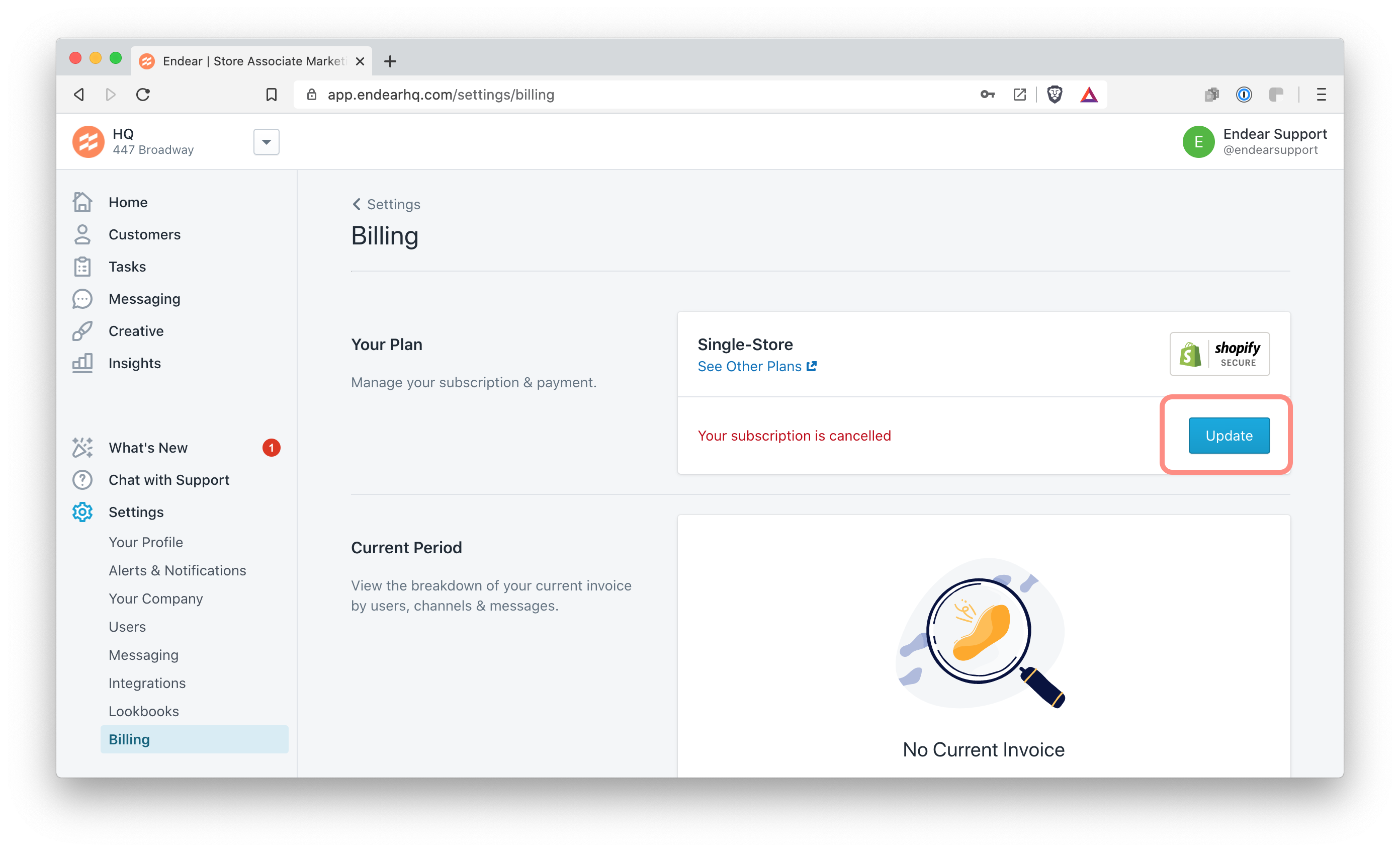1400x852 pixels.
Task: Click the grey extension icon right of 1Password
Action: point(1276,95)
